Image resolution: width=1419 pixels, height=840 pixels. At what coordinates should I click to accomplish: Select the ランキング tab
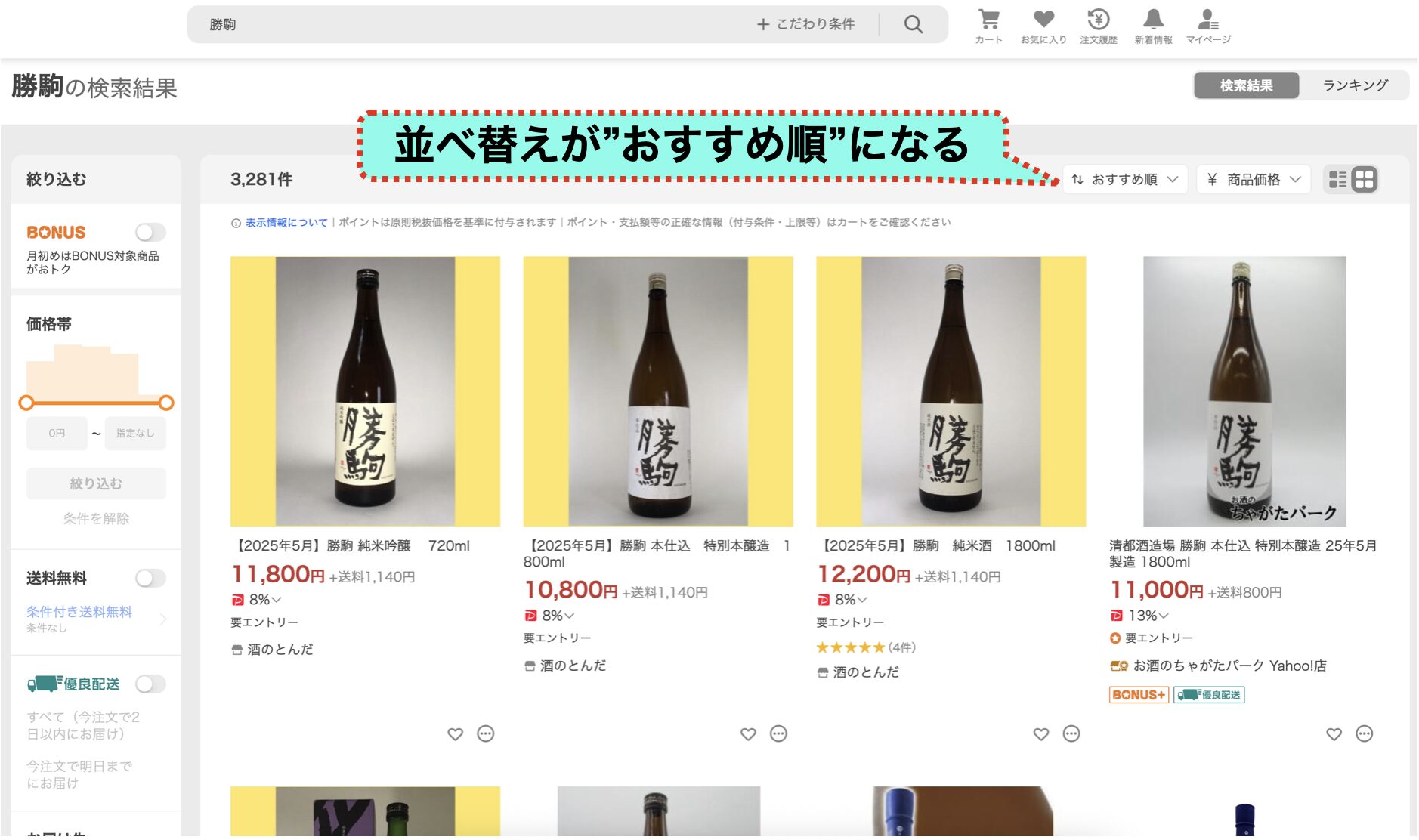(x=1355, y=85)
